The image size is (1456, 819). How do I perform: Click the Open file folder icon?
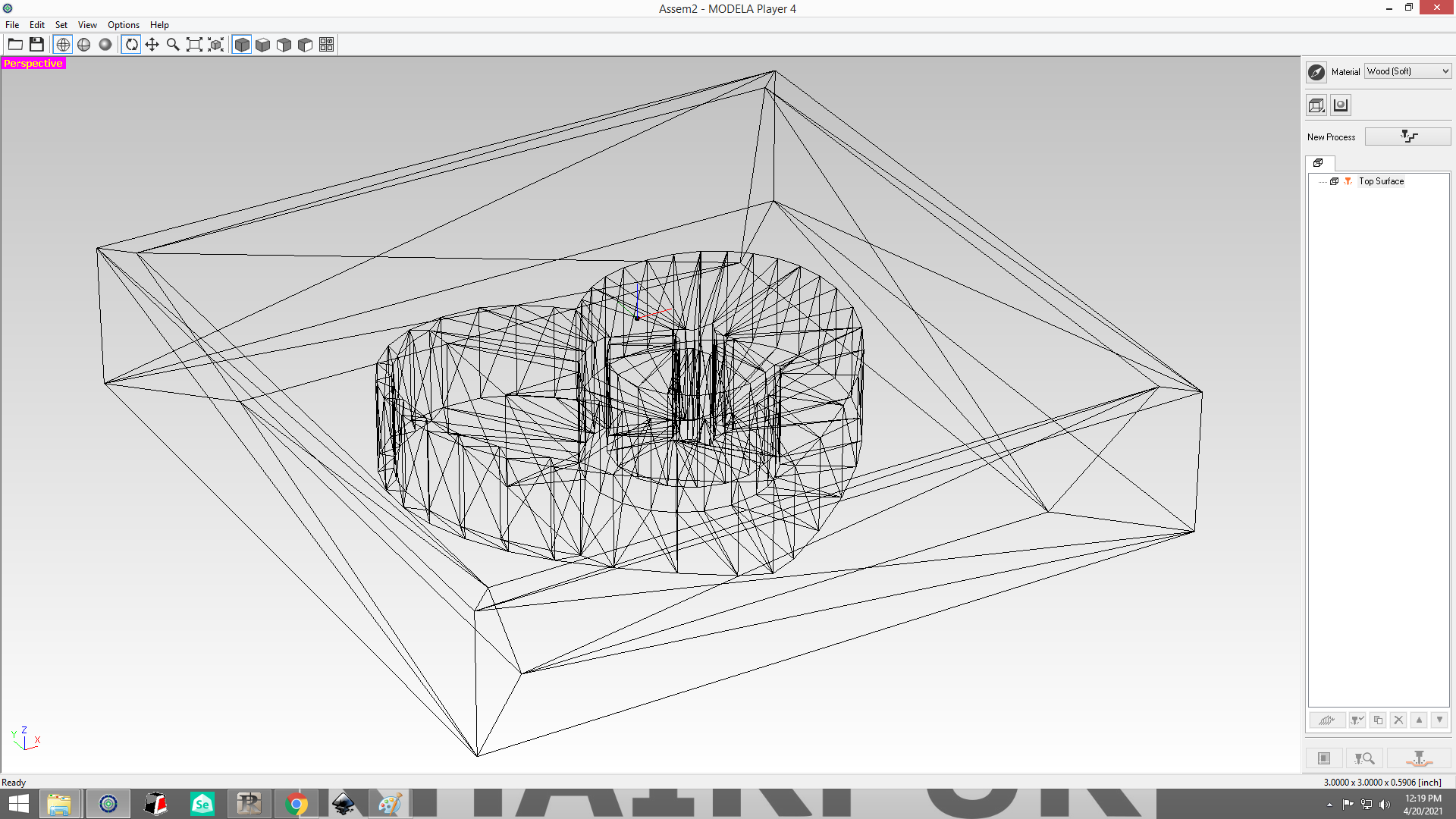coord(15,45)
